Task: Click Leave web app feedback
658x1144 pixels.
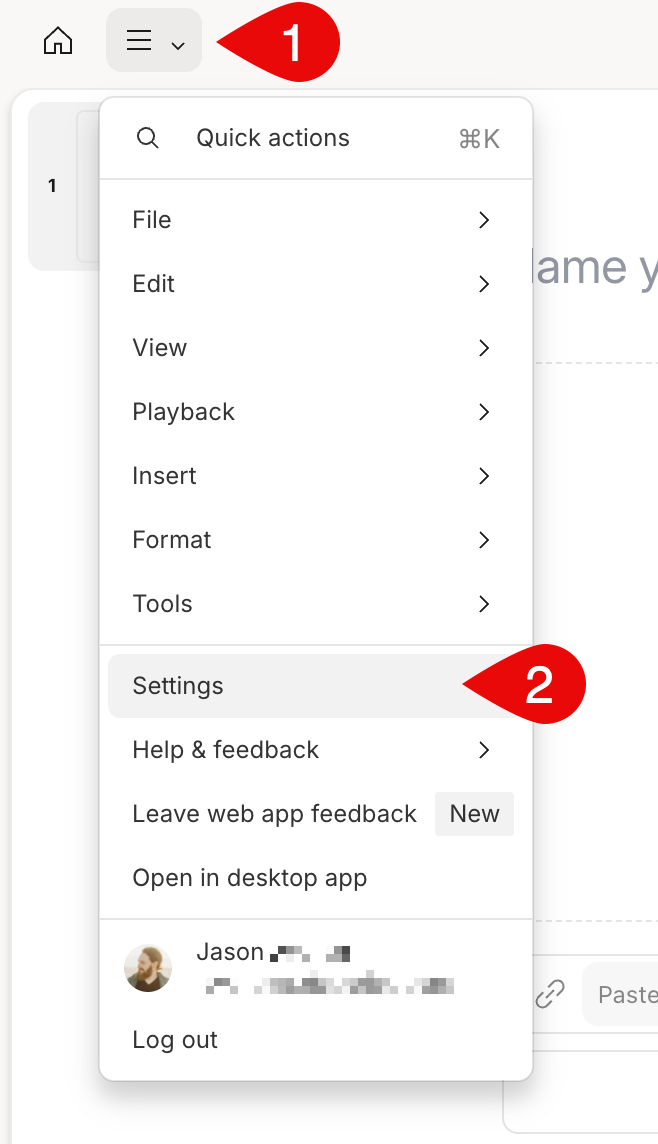Action: point(274,814)
